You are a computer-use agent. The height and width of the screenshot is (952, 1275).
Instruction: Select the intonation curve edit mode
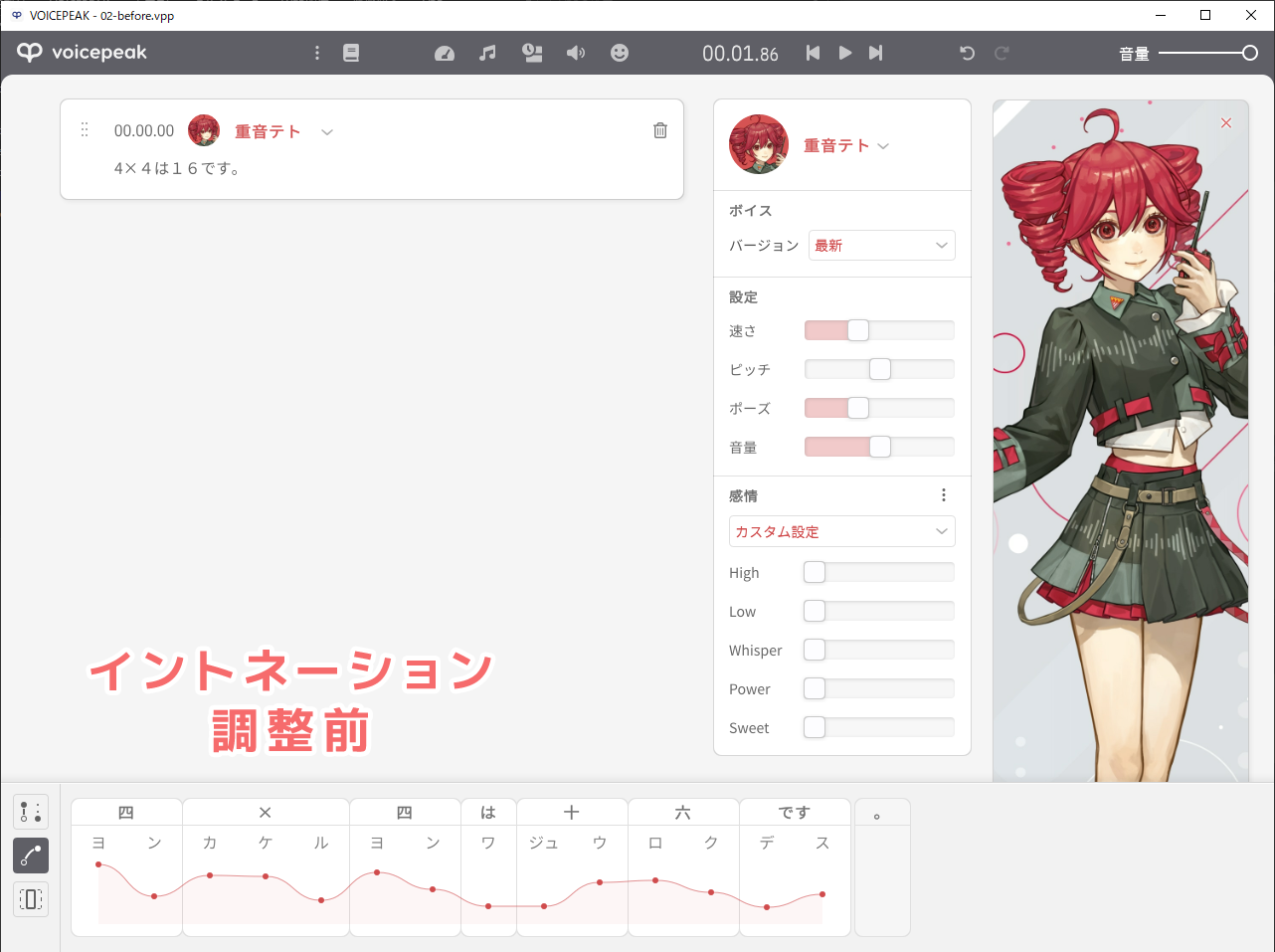click(x=31, y=856)
